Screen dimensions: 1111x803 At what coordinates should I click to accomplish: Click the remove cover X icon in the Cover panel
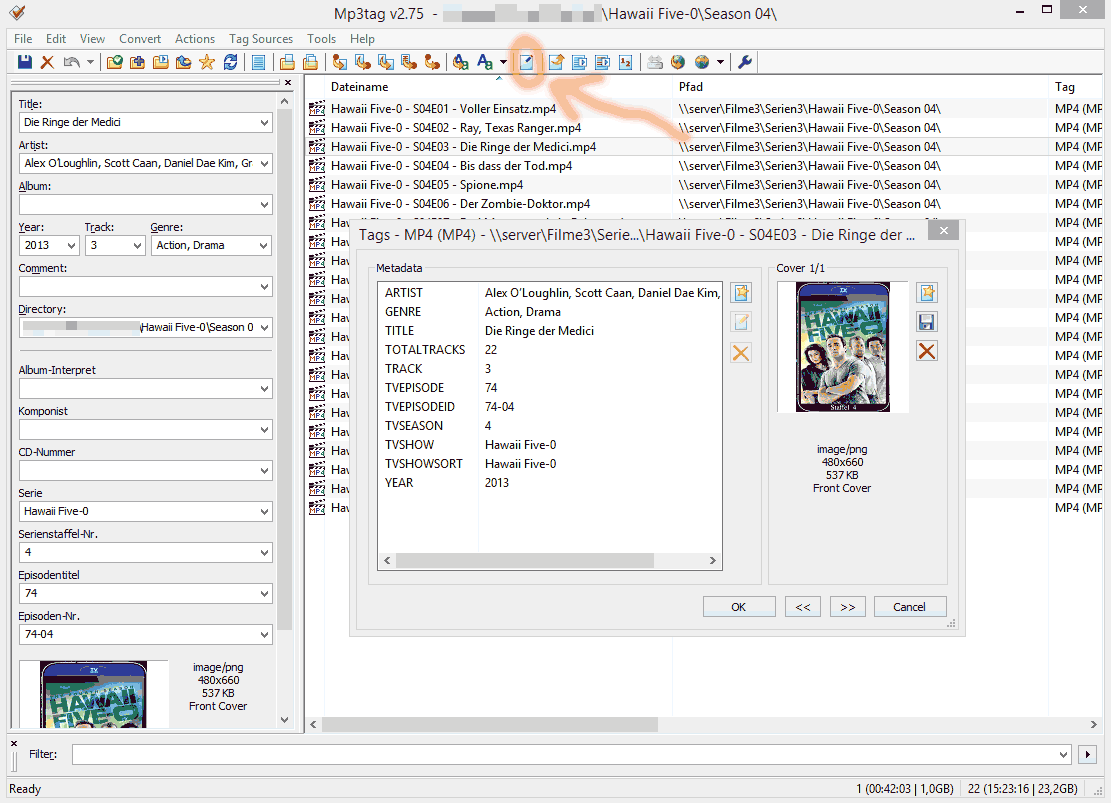pos(927,352)
